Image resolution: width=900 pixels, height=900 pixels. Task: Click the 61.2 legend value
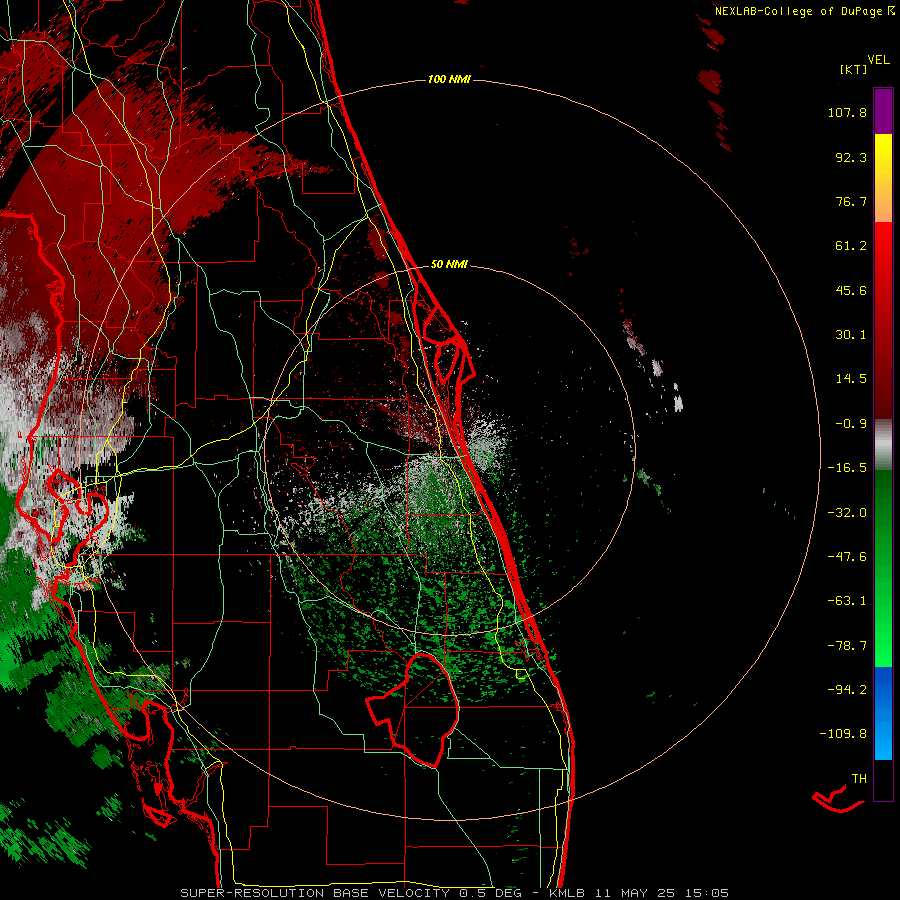[x=851, y=246]
